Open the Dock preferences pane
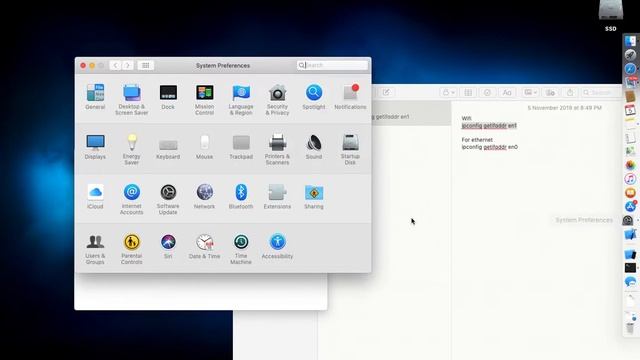640x360 pixels. pos(168,97)
